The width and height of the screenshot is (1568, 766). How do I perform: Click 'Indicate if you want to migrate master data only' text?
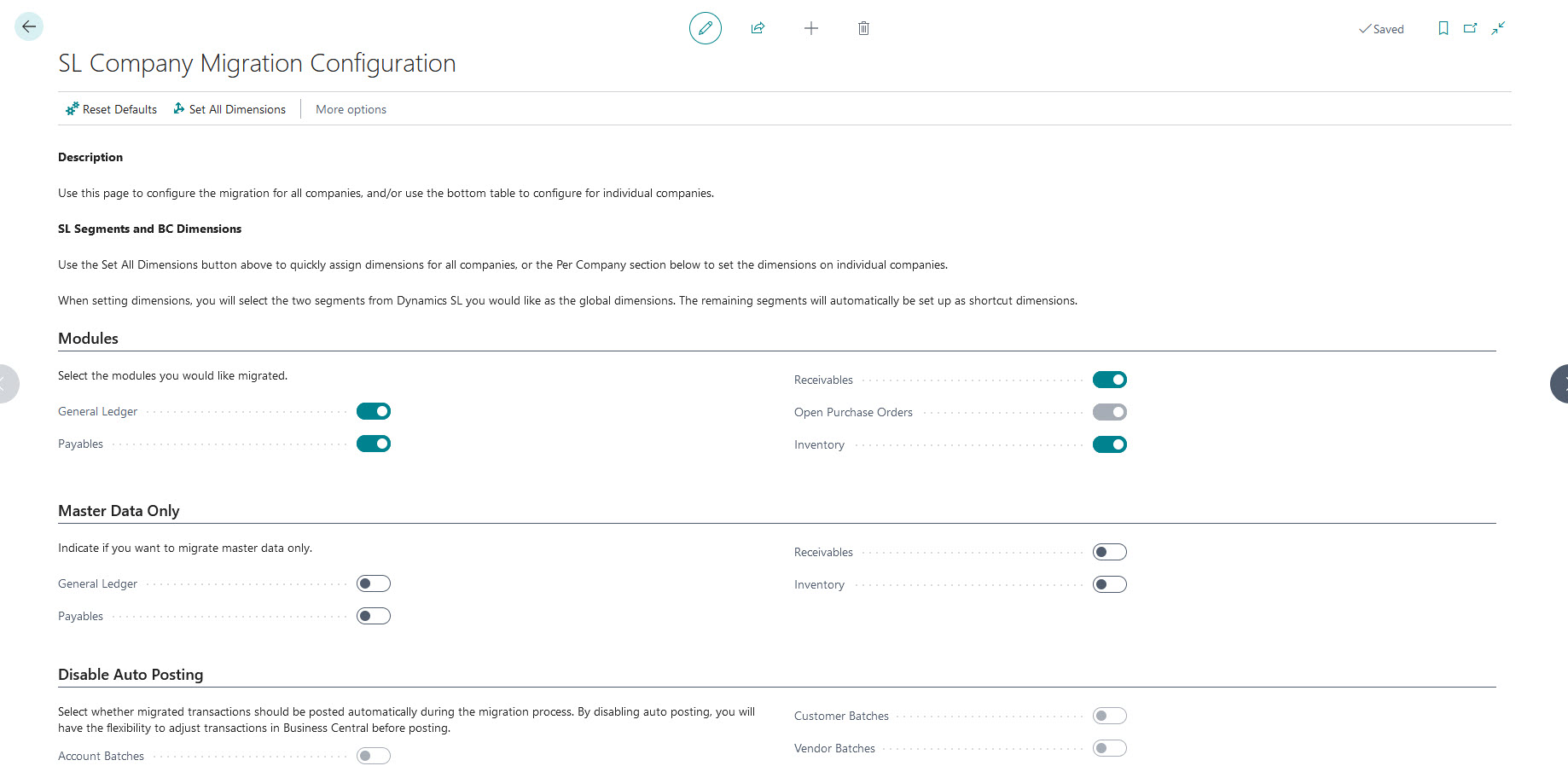(x=185, y=548)
